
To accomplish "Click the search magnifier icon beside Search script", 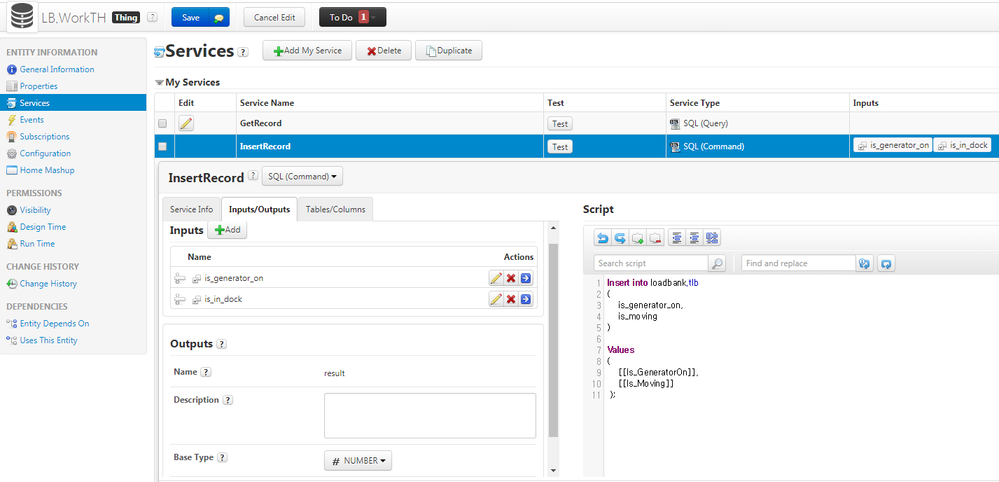I will (x=717, y=263).
